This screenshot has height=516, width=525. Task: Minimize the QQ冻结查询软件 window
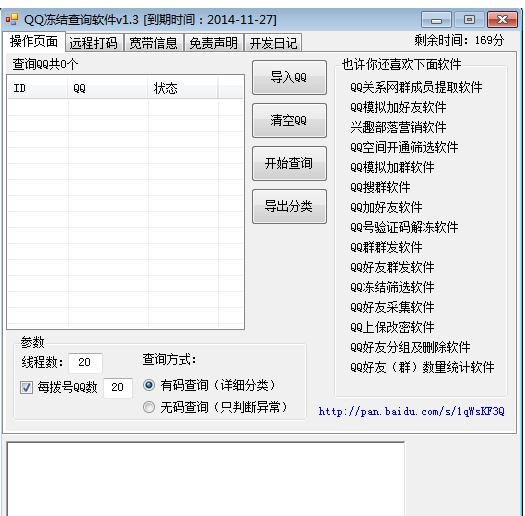[x=436, y=20]
